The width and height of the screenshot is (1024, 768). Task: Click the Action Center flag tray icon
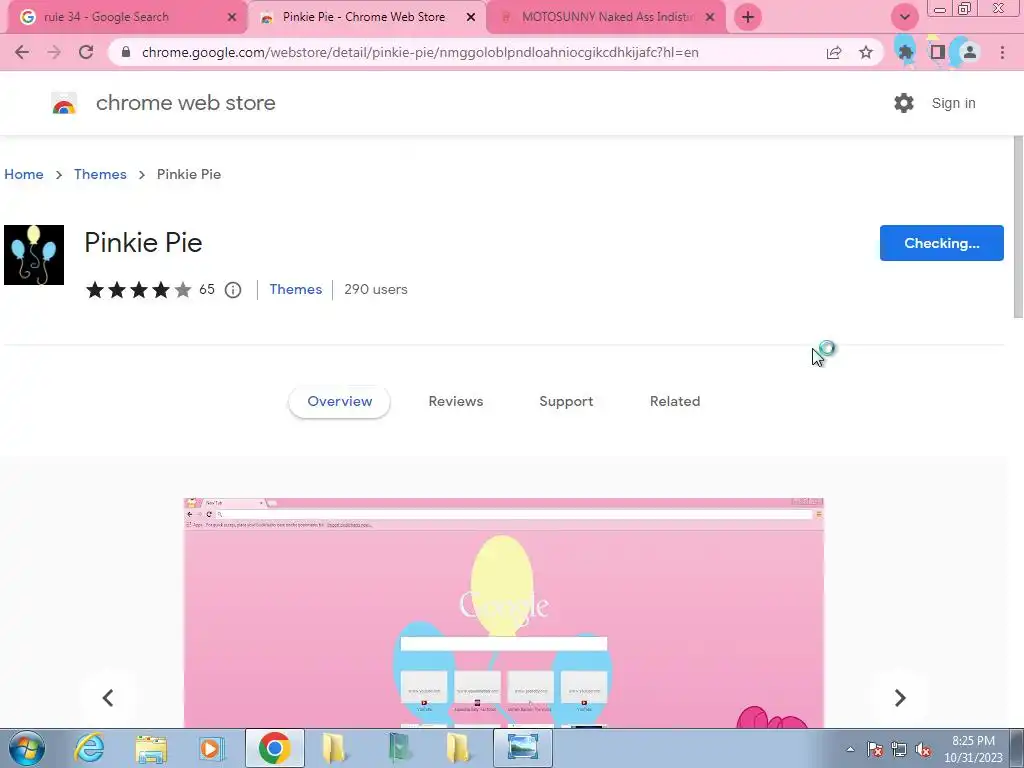875,749
